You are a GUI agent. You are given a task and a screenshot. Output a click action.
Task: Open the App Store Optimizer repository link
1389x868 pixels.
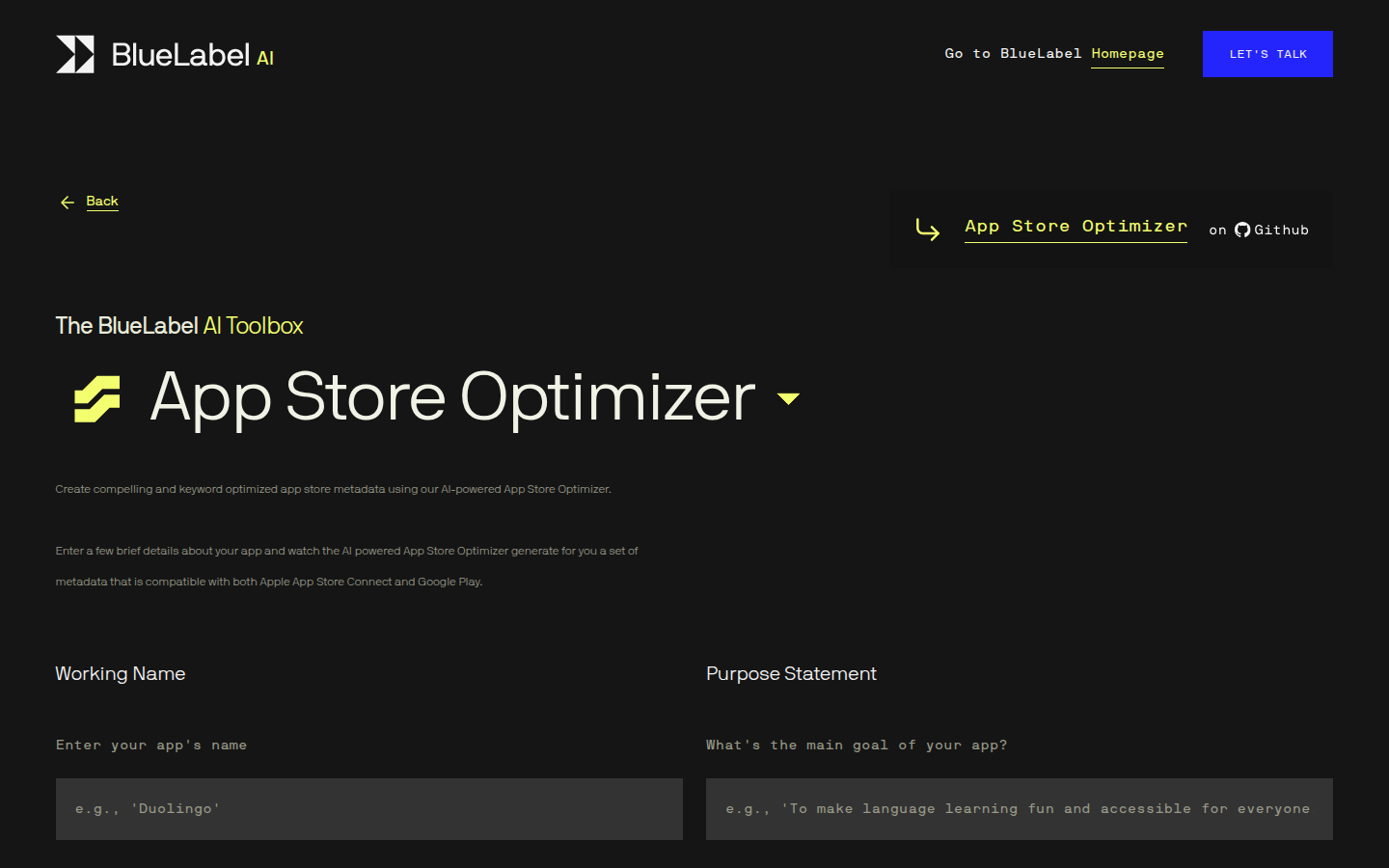pos(1076,226)
